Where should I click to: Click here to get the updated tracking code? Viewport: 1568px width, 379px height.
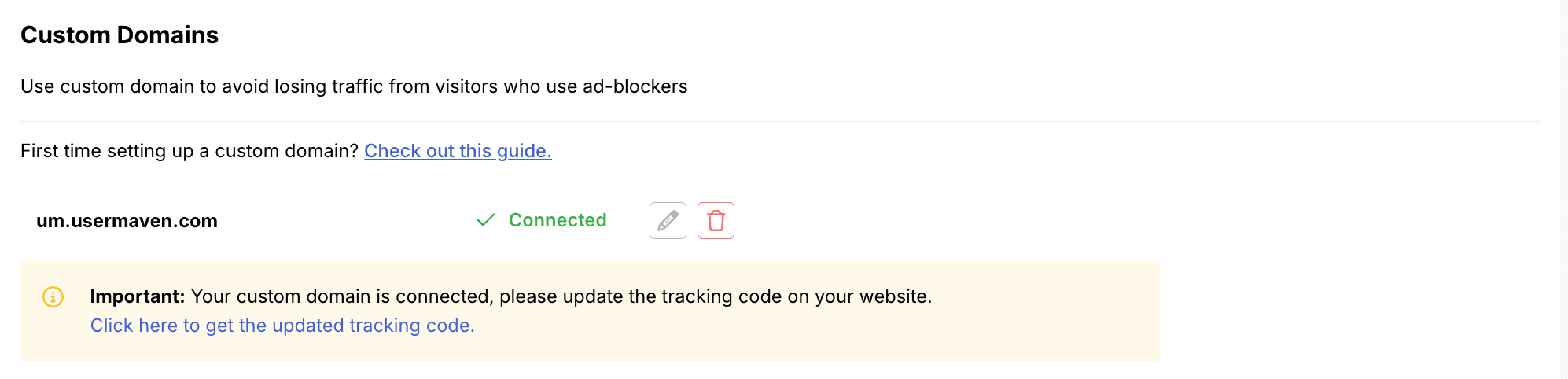point(282,326)
